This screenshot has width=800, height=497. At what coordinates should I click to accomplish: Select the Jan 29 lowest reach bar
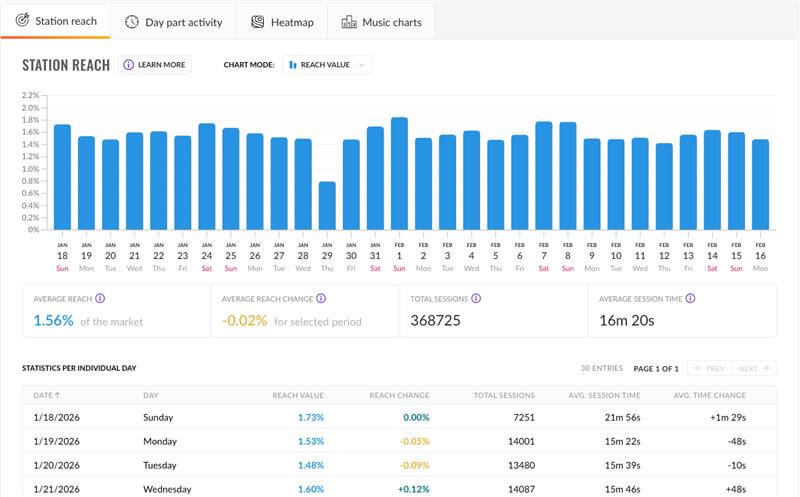click(326, 205)
